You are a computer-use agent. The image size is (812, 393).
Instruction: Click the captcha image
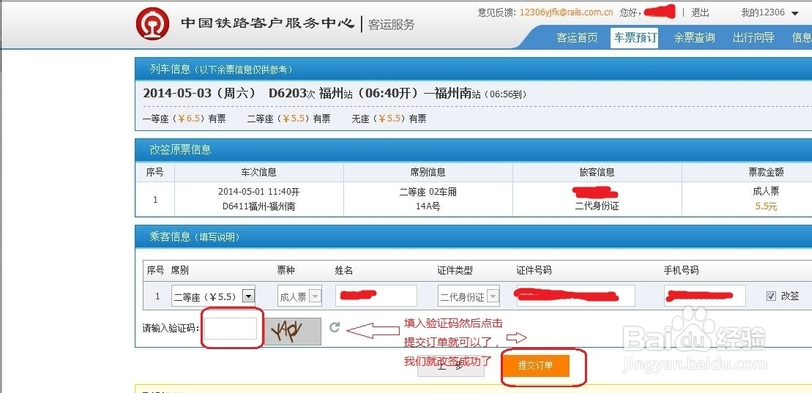pyautogui.click(x=293, y=331)
